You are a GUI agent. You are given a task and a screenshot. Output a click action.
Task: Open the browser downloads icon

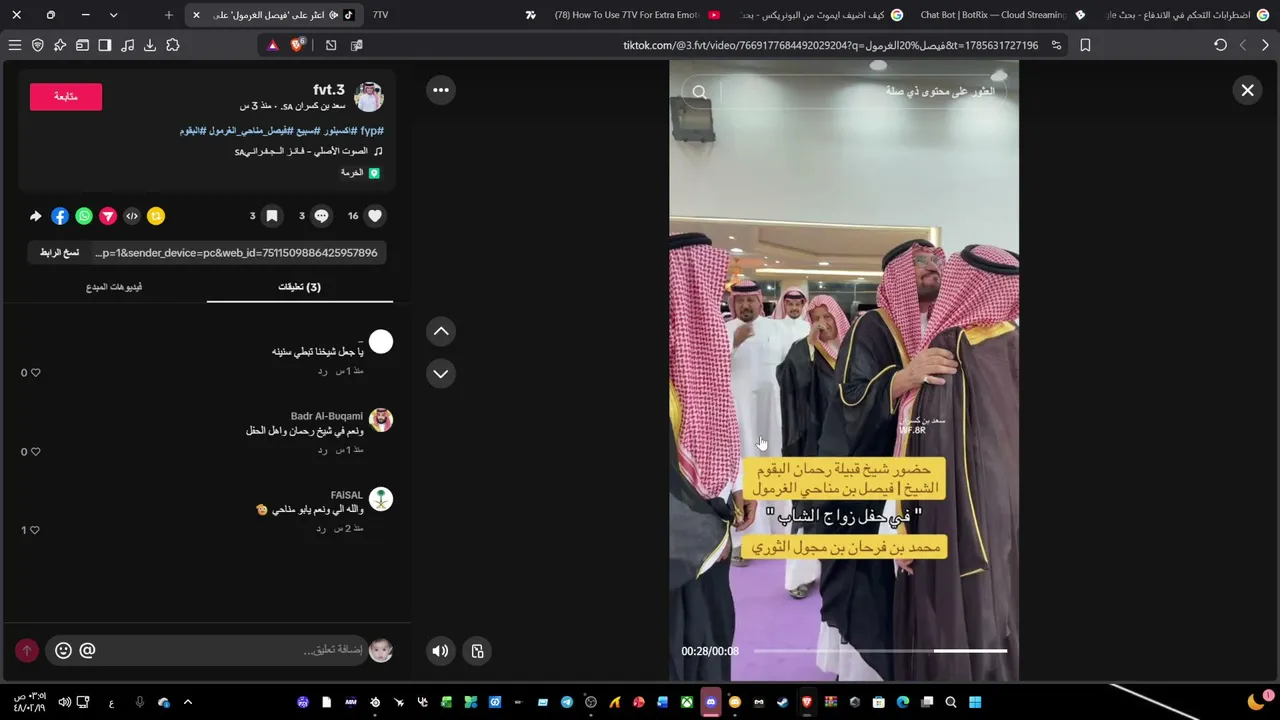150,45
